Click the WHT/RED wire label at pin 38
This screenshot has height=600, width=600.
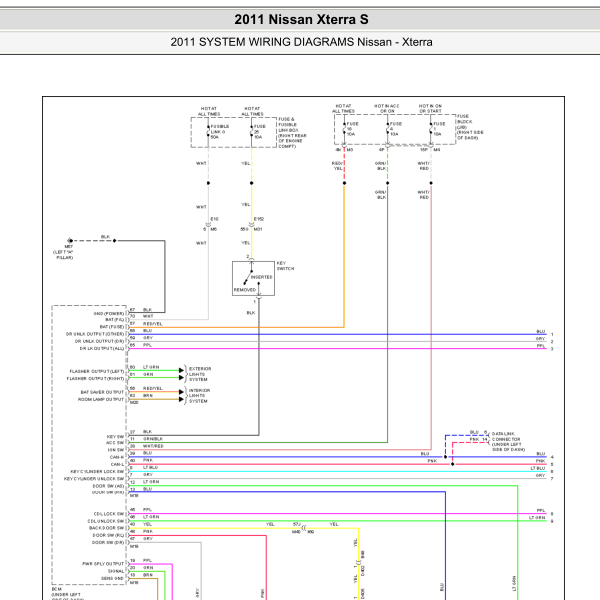[153, 446]
